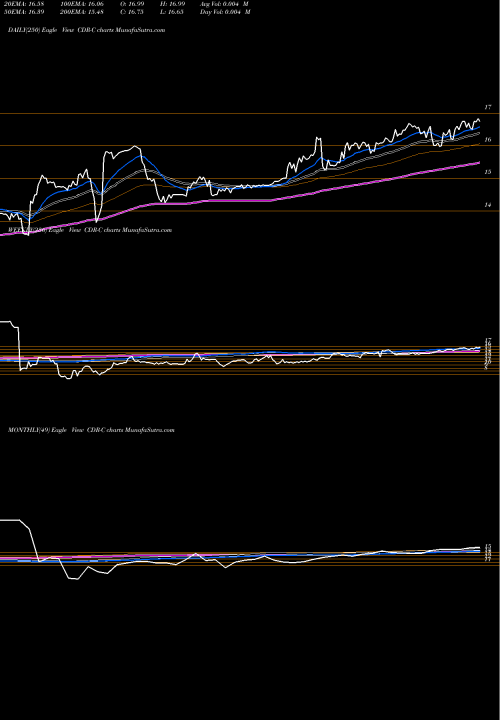Click the low price L: value
This screenshot has height=720, width=500.
tap(172, 12)
